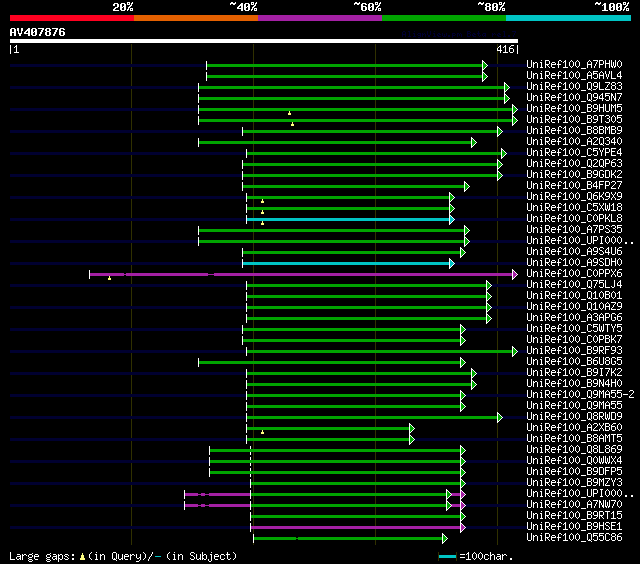Click the cyan ~100% identity legend segment
Screen dimensions: 640x564
569,18
